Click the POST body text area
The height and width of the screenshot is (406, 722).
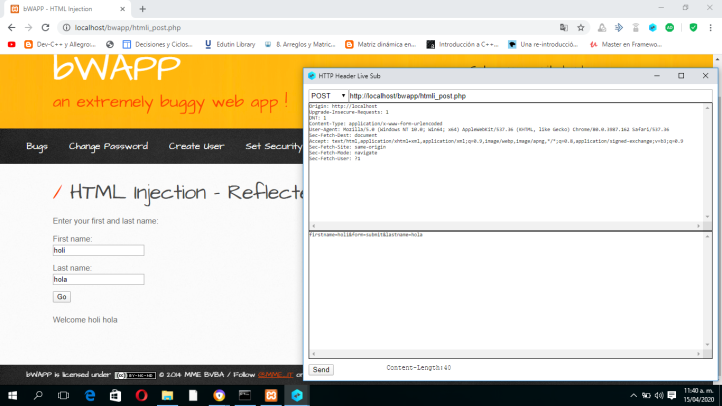point(506,291)
